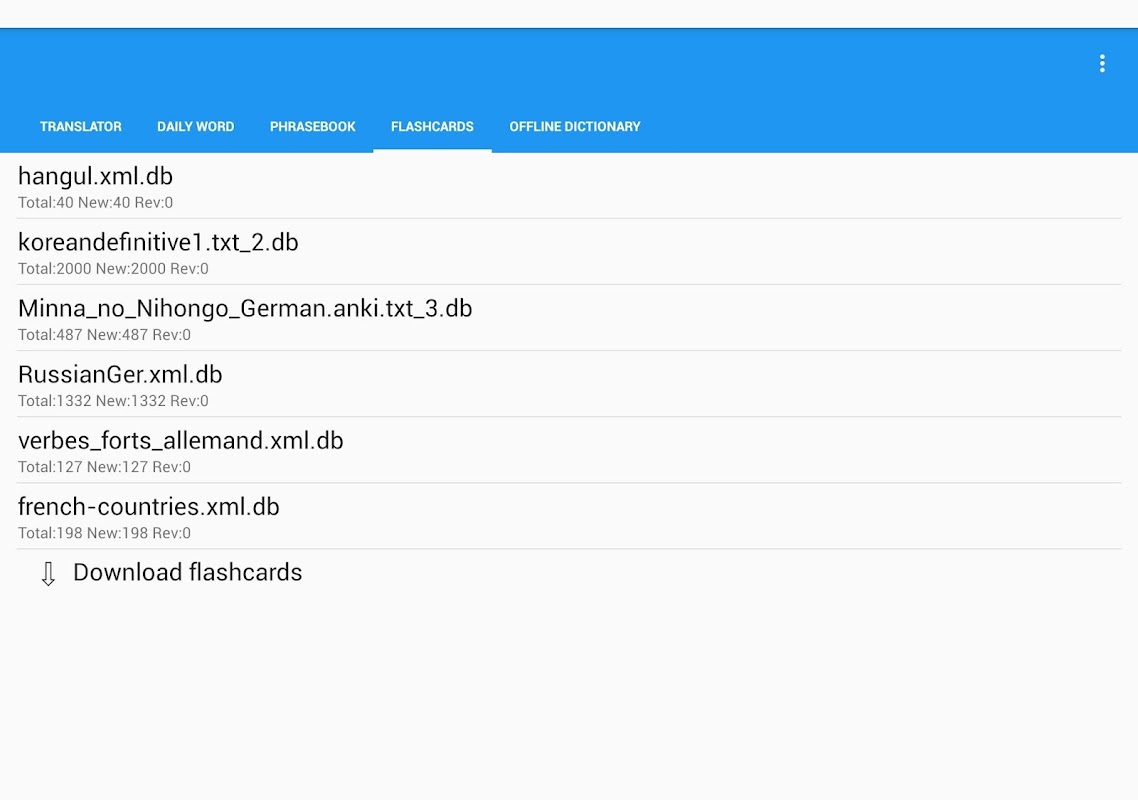Tap the download arrow icon
The width and height of the screenshot is (1138, 800).
coord(48,574)
